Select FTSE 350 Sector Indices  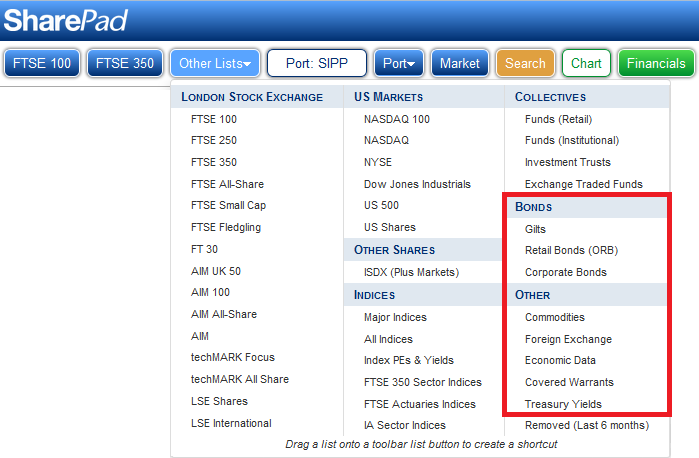[423, 382]
